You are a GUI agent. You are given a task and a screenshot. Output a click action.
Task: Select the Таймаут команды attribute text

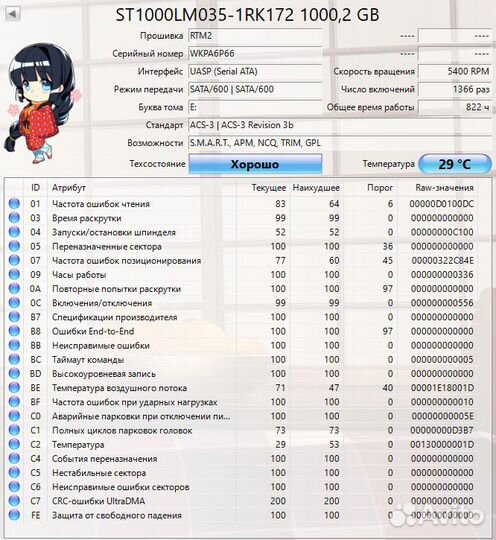[88, 360]
